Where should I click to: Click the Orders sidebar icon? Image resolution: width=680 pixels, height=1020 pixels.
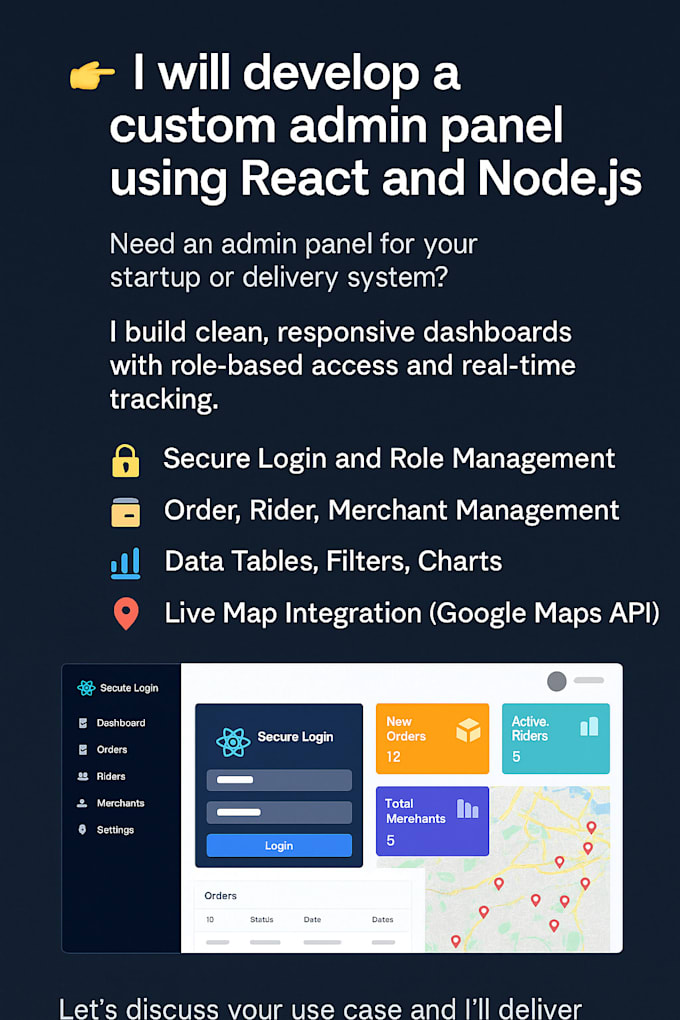(83, 749)
